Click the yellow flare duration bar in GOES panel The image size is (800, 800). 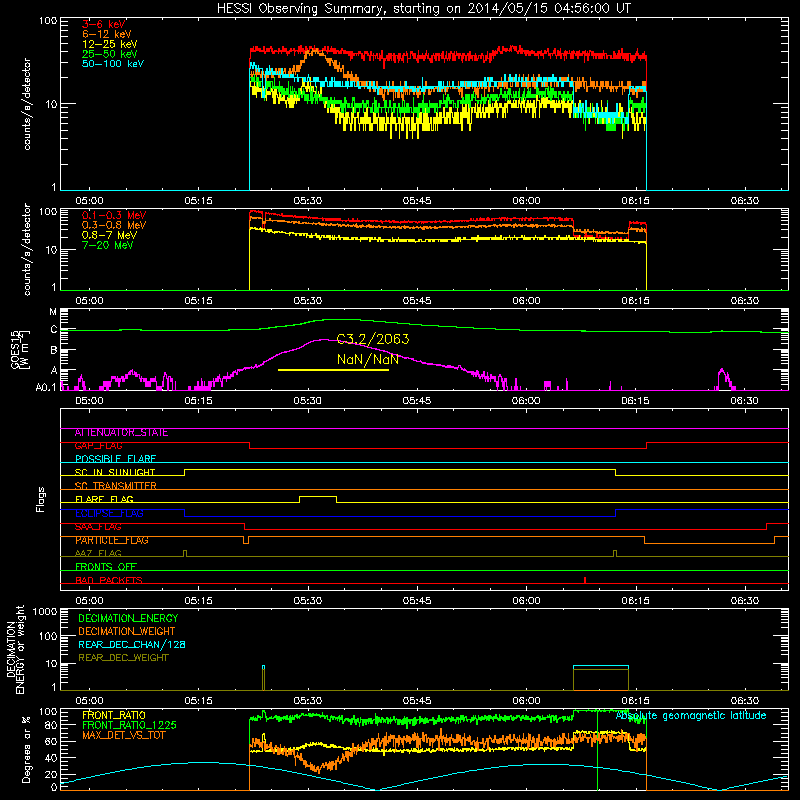coord(333,369)
